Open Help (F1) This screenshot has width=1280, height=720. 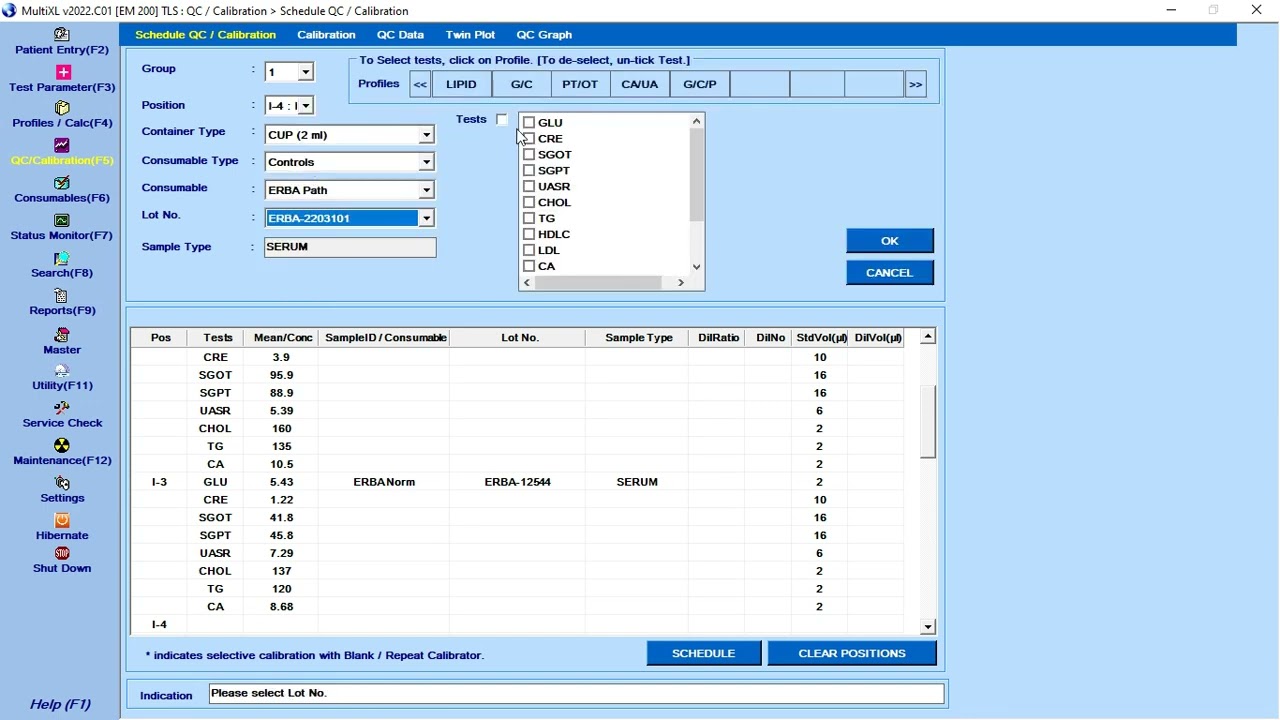(60, 704)
